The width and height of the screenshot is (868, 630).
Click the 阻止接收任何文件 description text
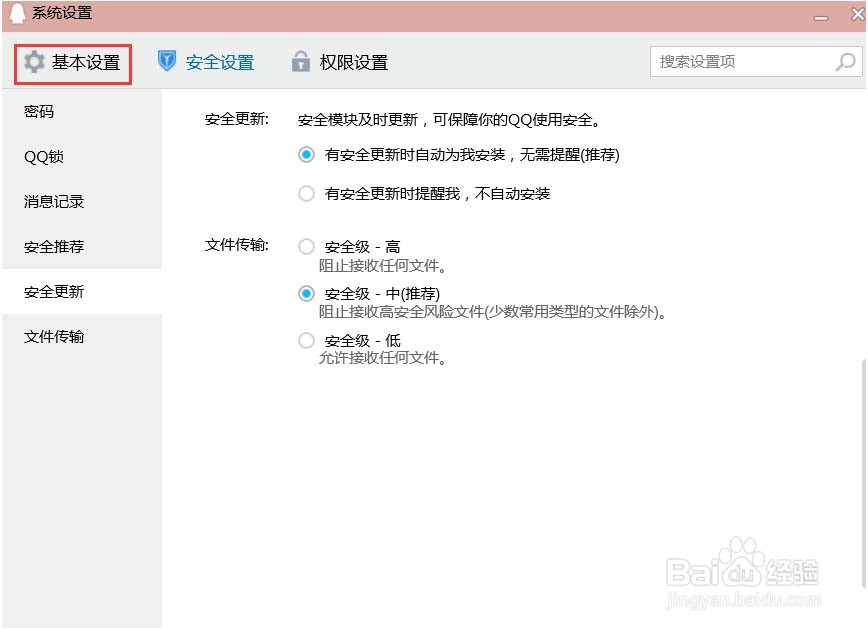[382, 266]
